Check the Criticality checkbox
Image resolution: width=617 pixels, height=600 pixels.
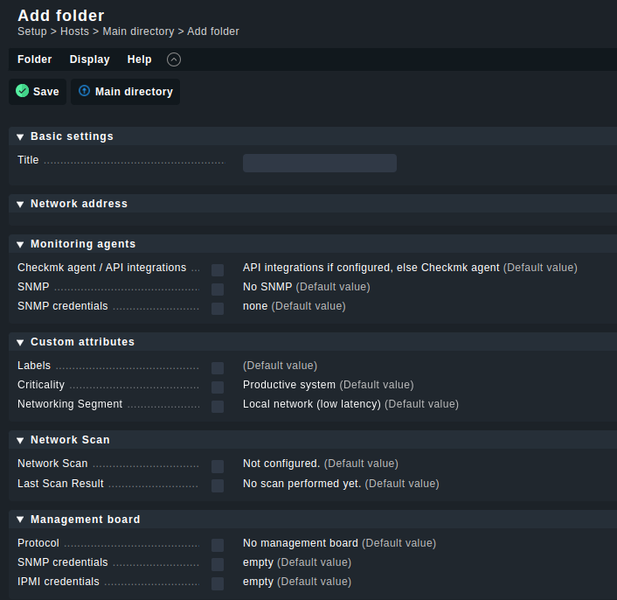coord(217,387)
